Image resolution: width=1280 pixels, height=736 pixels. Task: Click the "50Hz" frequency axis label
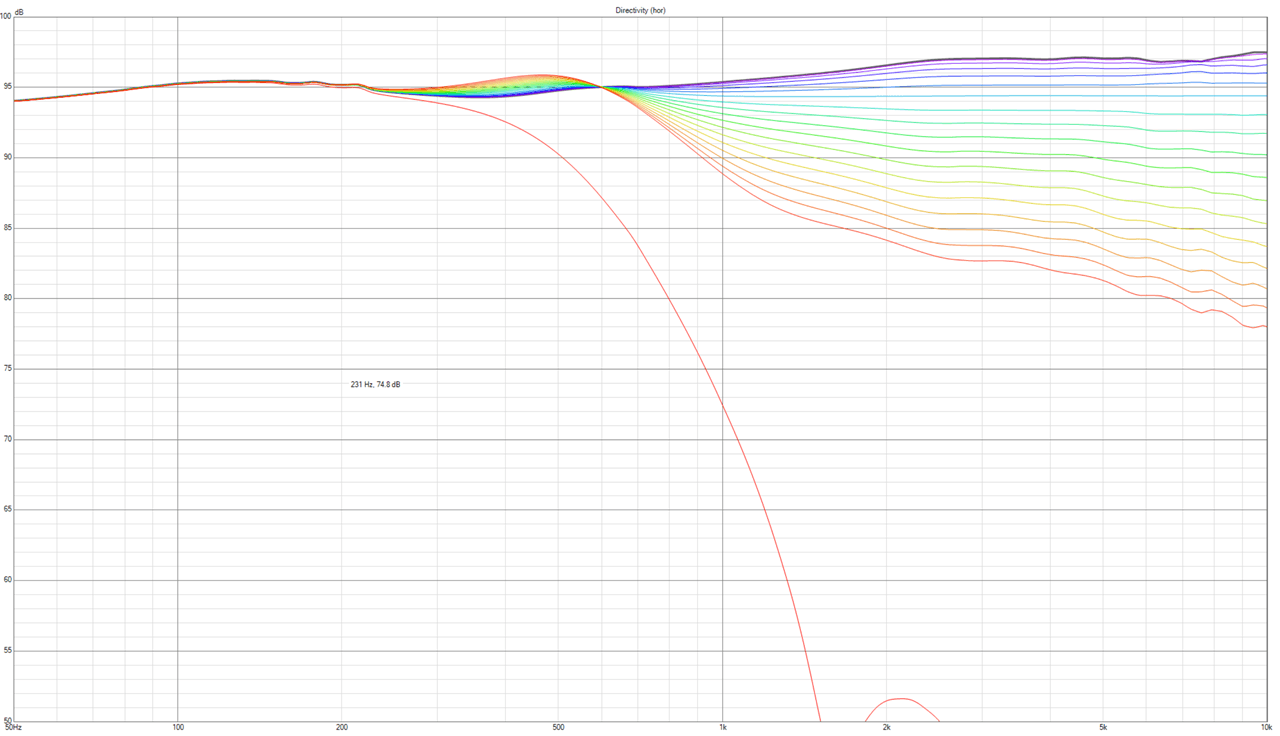pos(12,728)
